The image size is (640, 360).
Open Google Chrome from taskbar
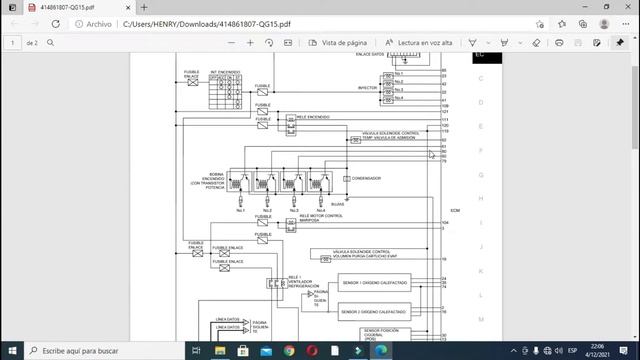coord(289,351)
